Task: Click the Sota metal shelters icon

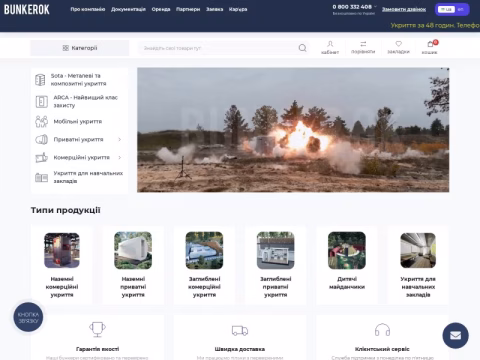Action: pyautogui.click(x=40, y=80)
